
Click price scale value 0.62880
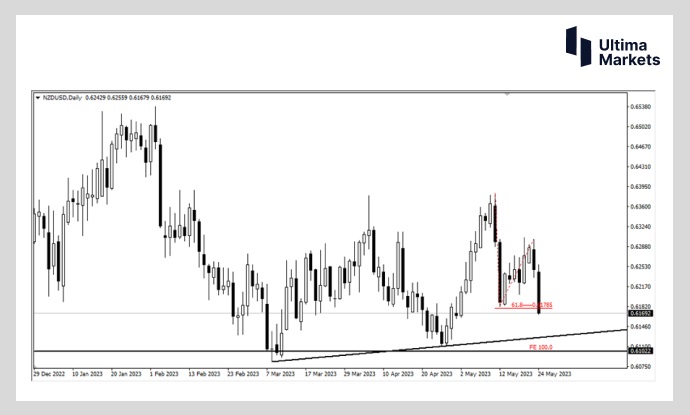point(640,246)
